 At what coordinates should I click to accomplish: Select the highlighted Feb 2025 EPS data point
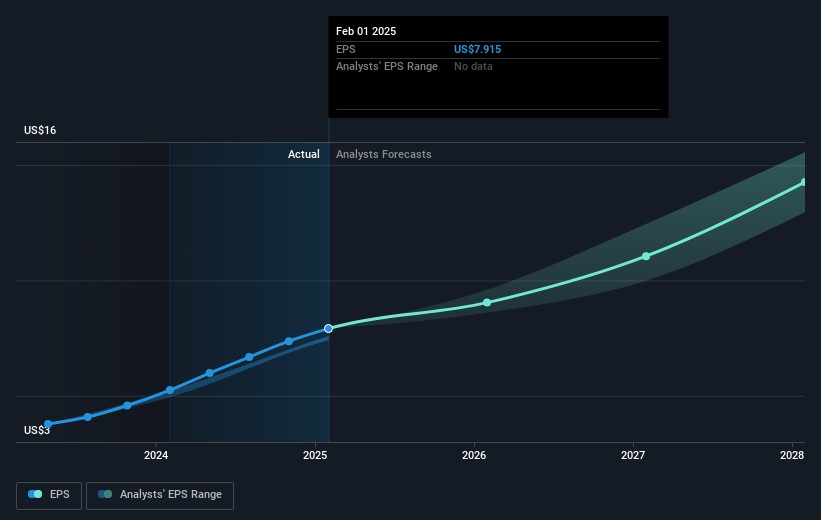(328, 328)
